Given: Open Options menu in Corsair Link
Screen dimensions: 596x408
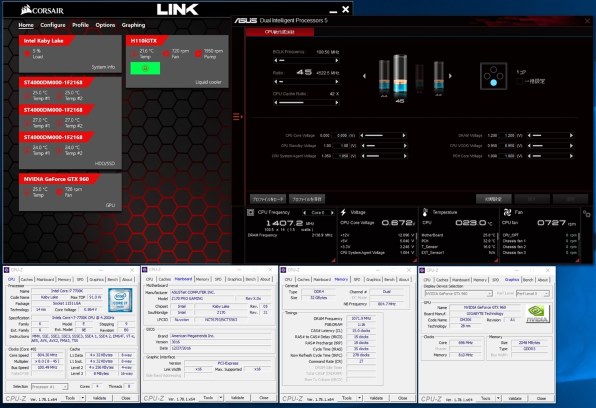Looking at the screenshot, I should coord(105,25).
